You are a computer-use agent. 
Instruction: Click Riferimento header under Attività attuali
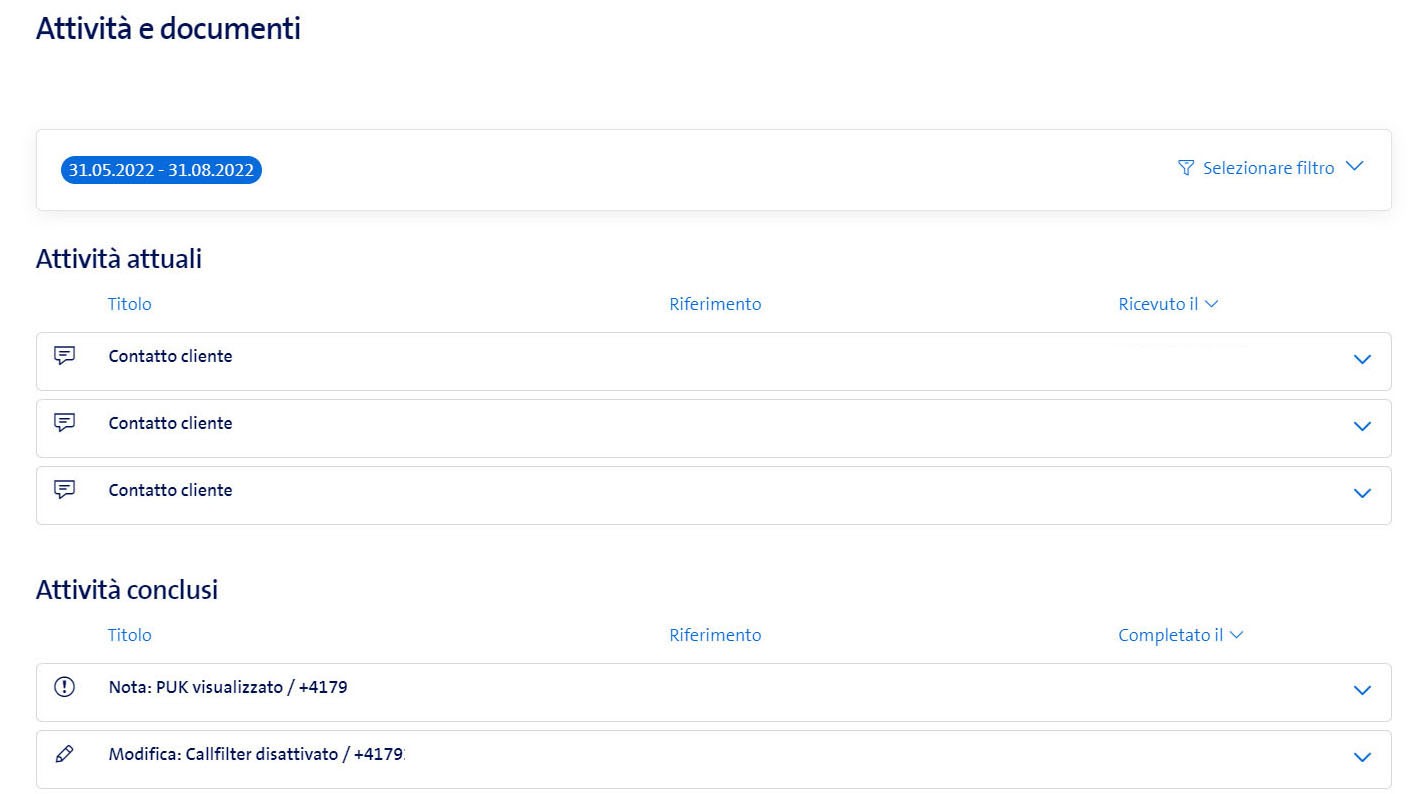(x=715, y=304)
